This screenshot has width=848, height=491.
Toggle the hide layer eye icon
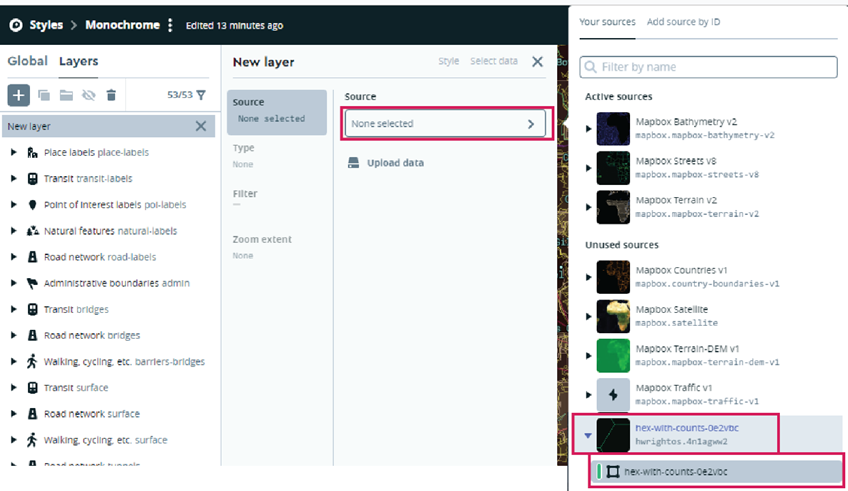click(88, 95)
